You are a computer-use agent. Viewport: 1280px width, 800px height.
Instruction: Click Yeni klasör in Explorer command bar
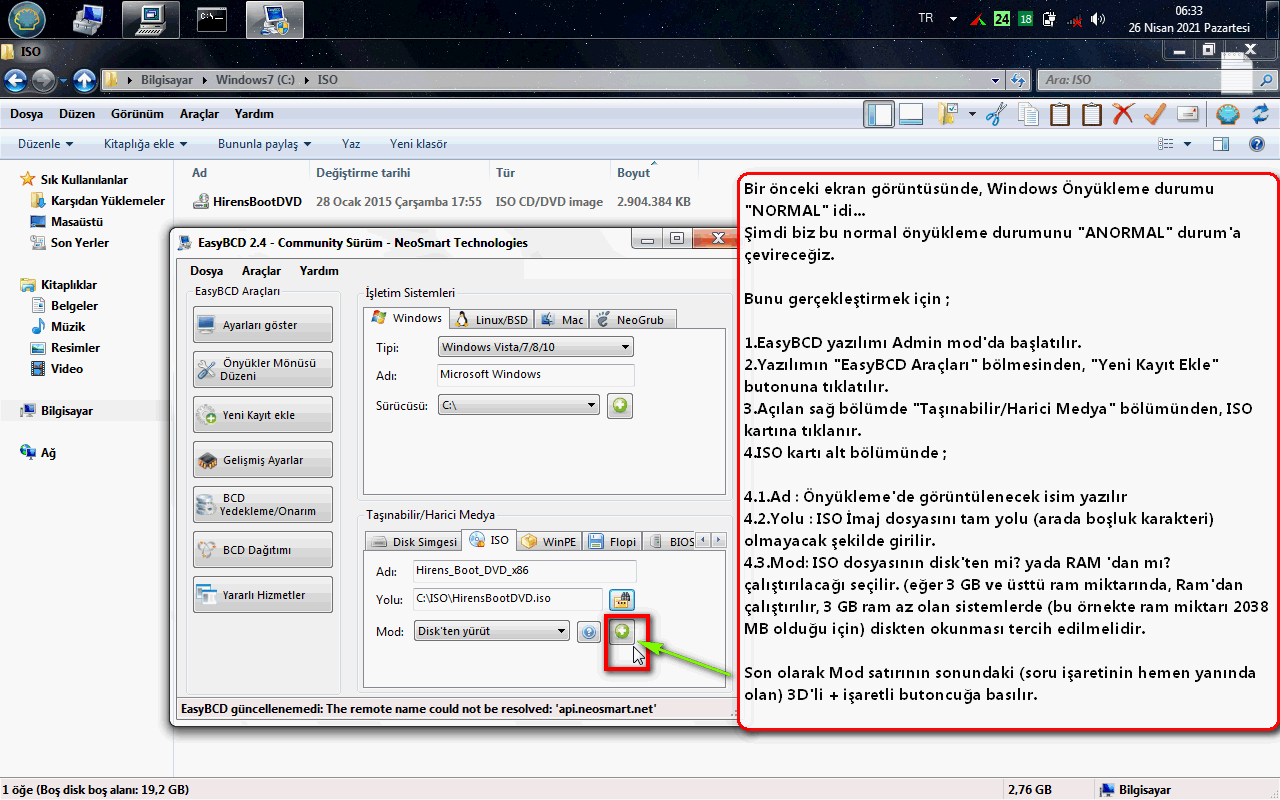pos(418,144)
